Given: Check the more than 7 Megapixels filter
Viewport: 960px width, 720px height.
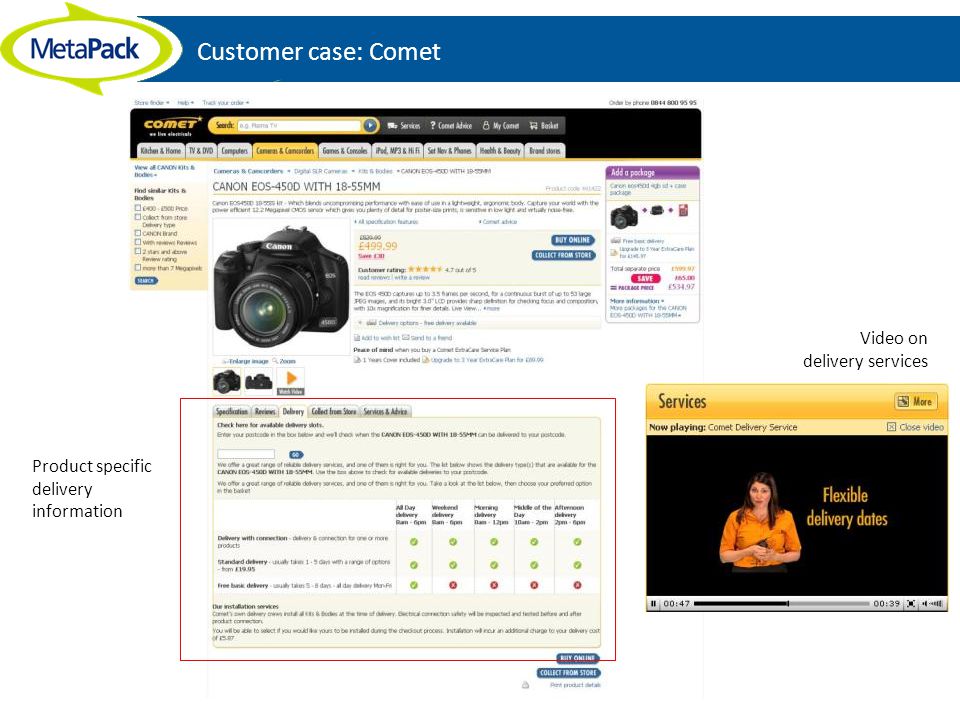Looking at the screenshot, I should [138, 268].
